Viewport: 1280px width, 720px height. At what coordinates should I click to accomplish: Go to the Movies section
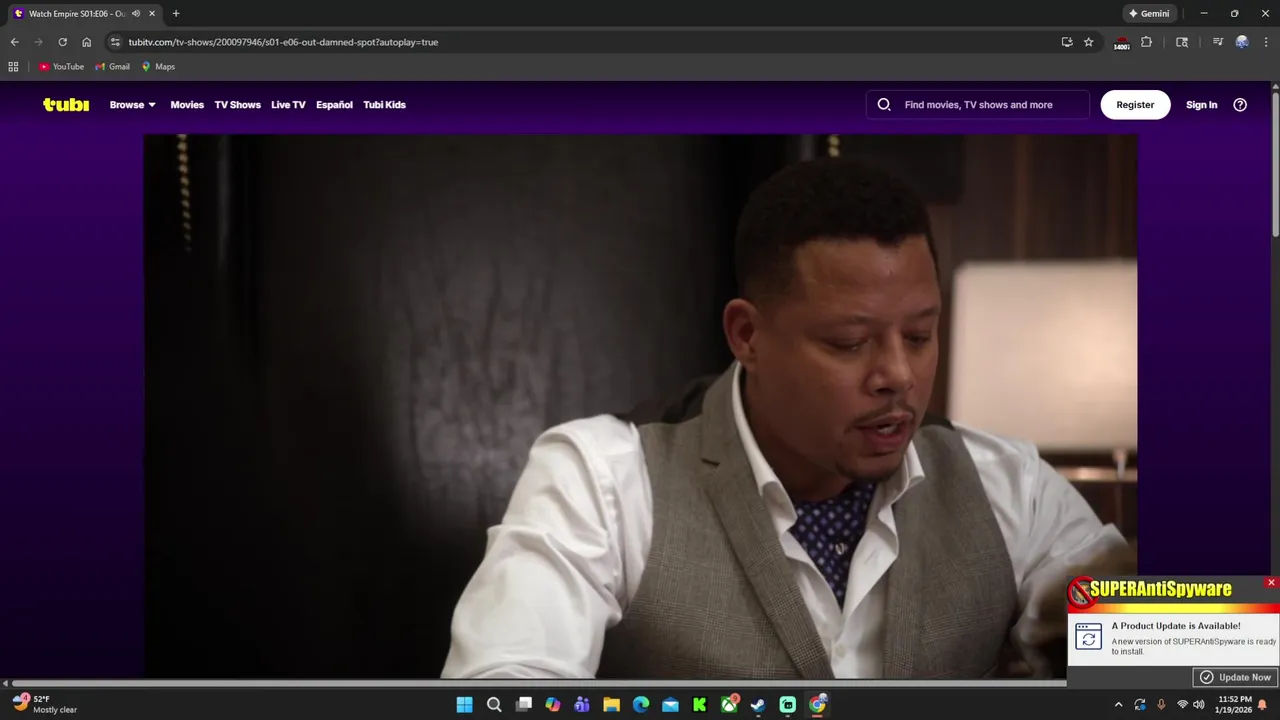click(187, 104)
